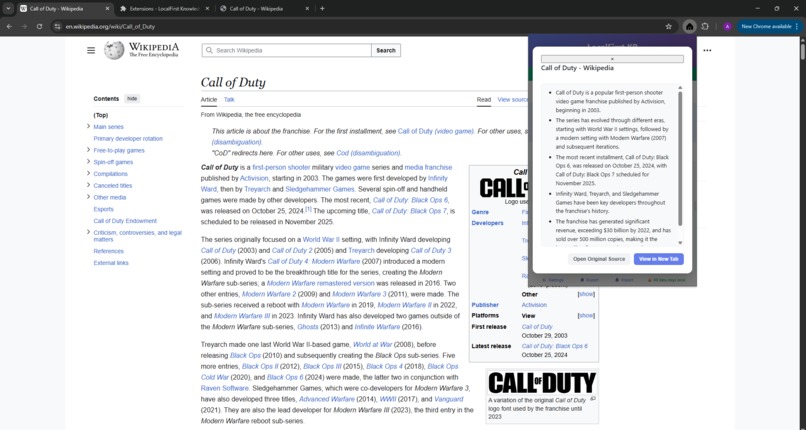Select the Article tab
806x430 pixels.
(x=209, y=100)
